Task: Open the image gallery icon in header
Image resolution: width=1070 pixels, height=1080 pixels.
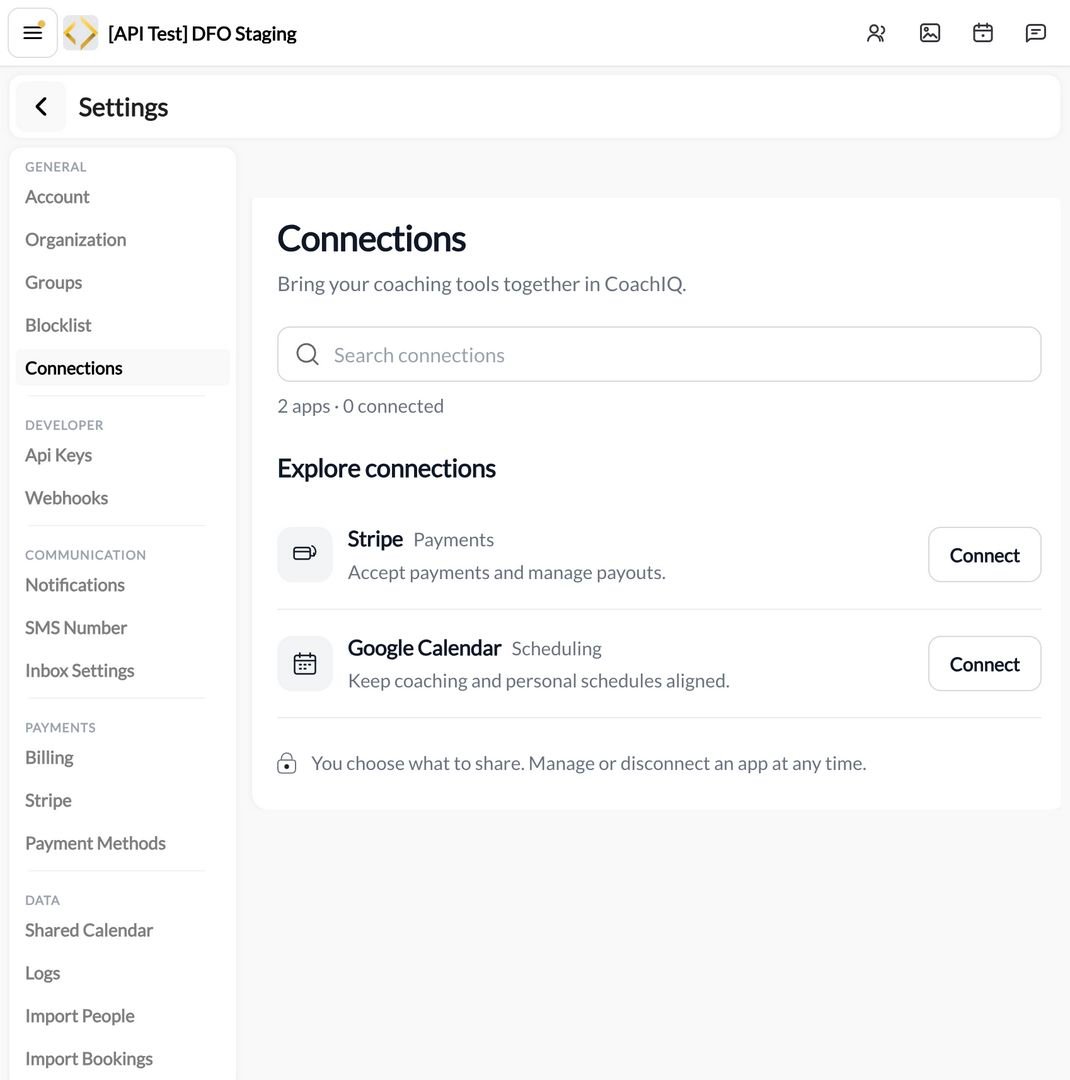Action: [929, 33]
